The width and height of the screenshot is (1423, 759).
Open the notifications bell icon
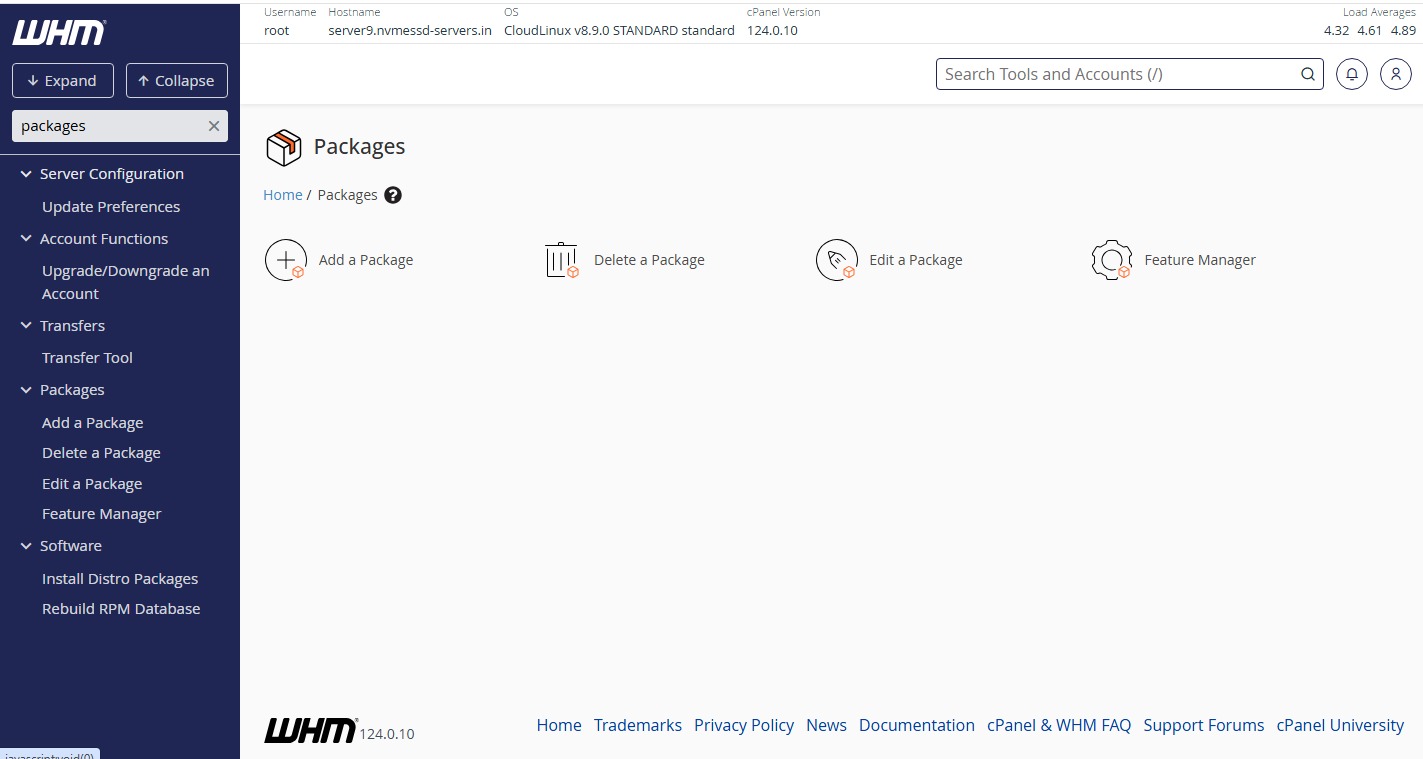pyautogui.click(x=1352, y=74)
